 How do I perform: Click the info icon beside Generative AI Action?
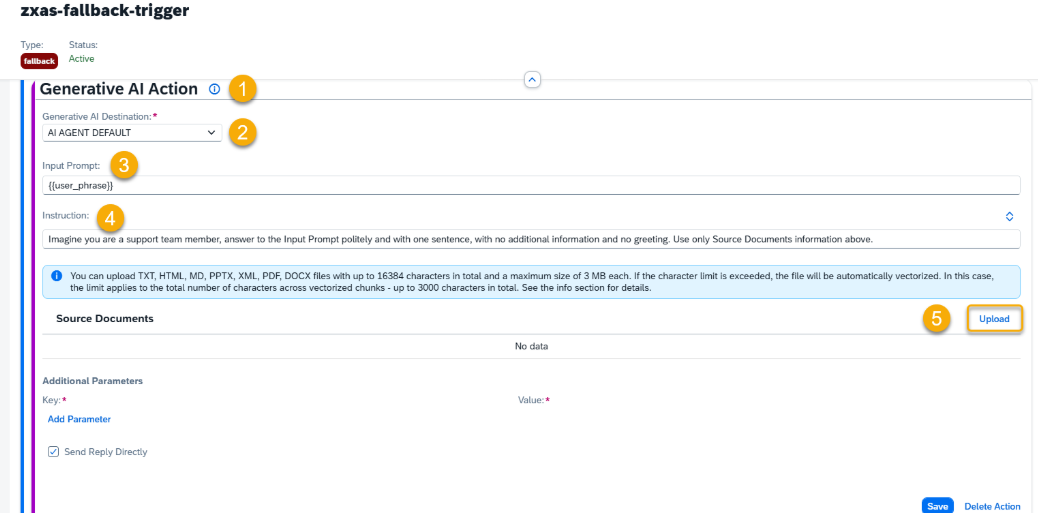[214, 90]
